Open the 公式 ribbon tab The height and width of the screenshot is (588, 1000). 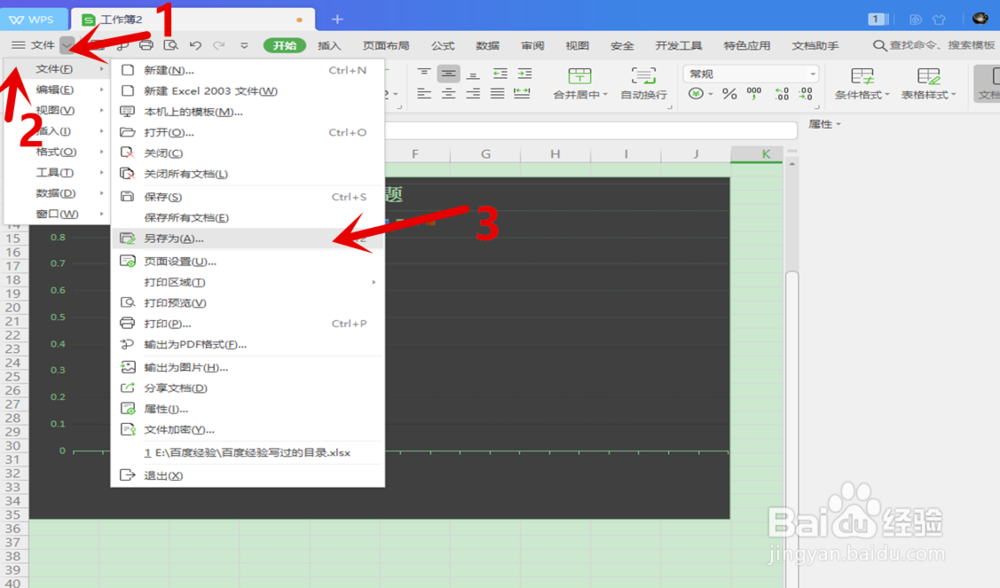click(x=443, y=45)
